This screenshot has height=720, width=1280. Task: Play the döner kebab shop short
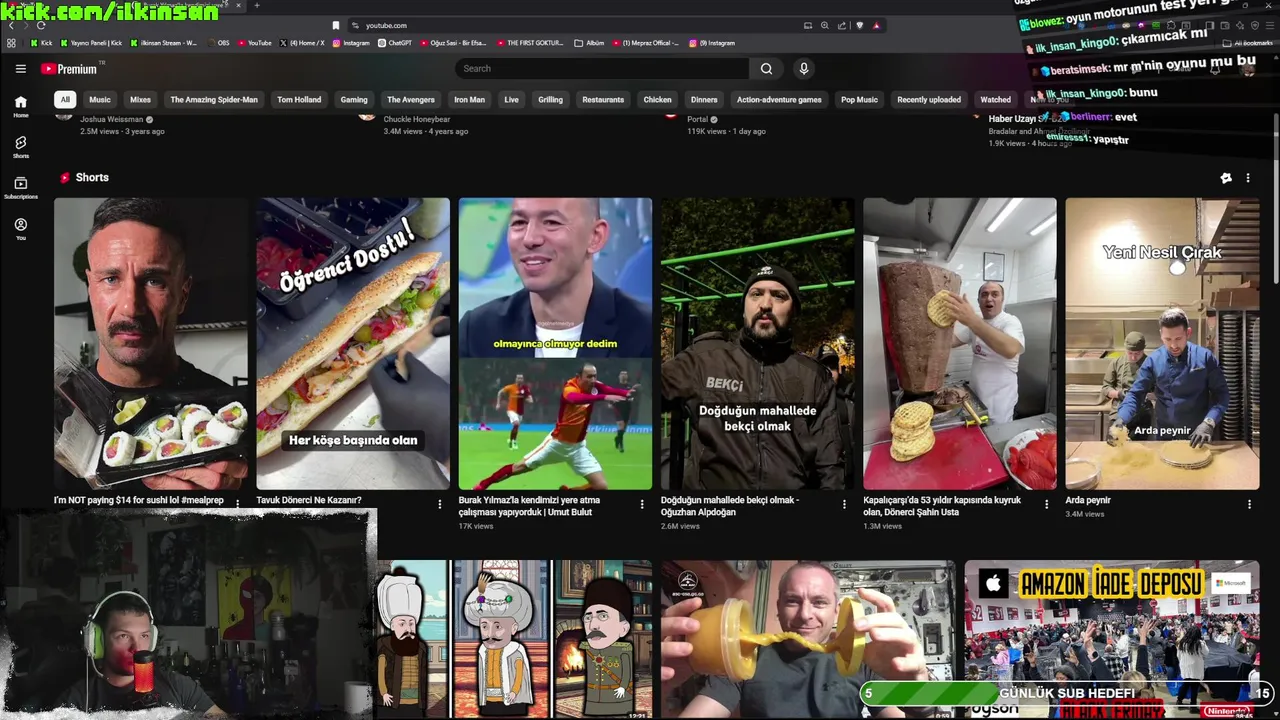(x=960, y=344)
